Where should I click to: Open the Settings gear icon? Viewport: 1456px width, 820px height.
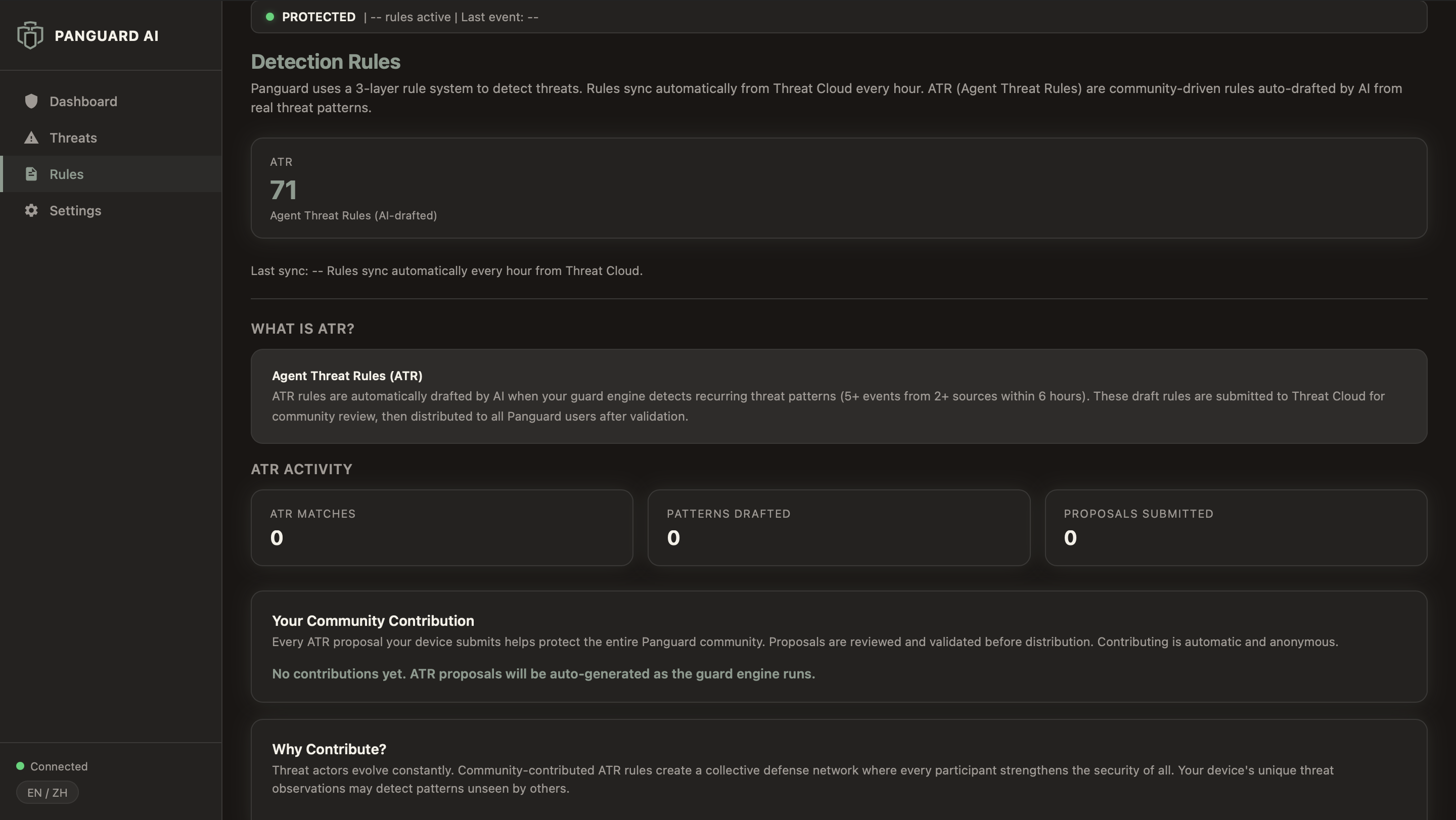(x=31, y=210)
